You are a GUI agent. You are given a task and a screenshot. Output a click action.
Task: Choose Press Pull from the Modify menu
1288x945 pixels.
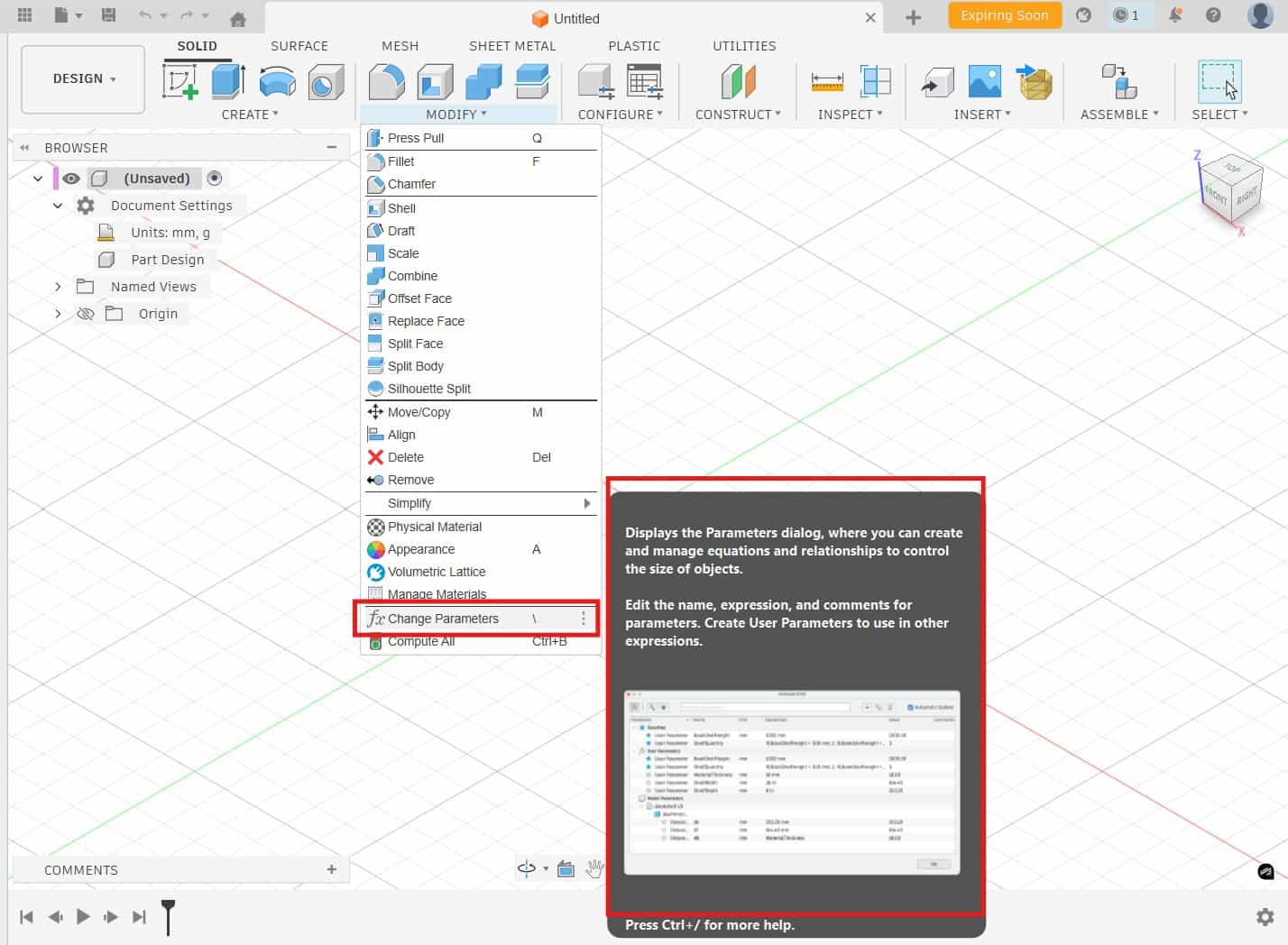click(x=481, y=138)
